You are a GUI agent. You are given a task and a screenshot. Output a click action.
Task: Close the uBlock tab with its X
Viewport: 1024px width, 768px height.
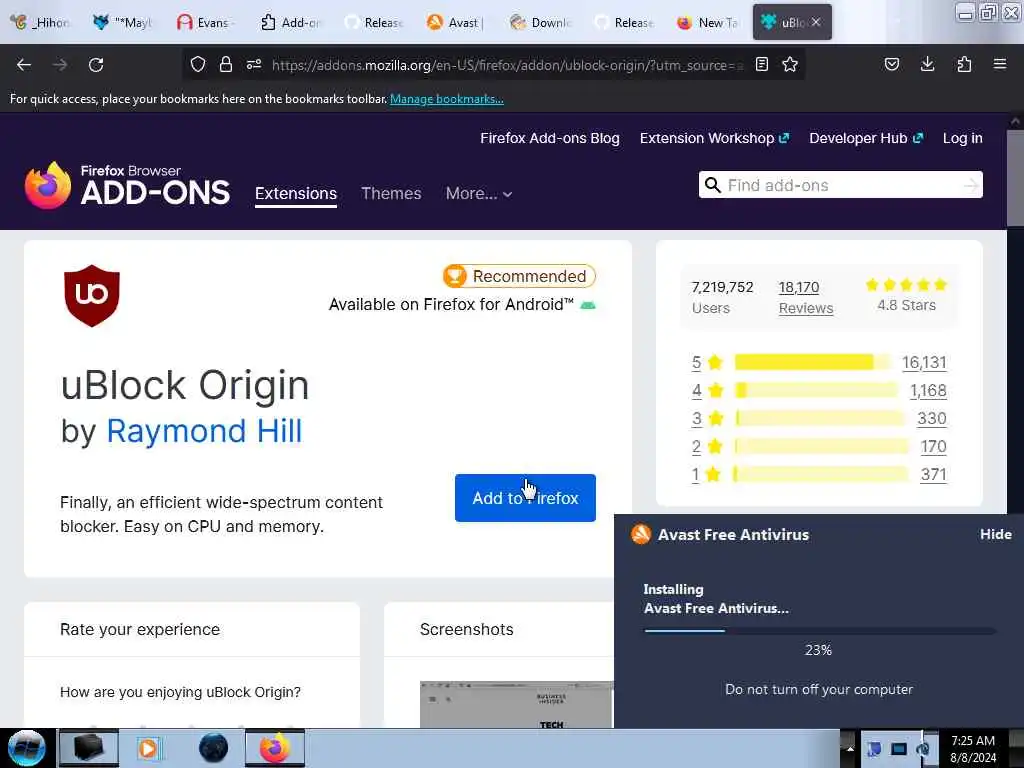point(816,22)
